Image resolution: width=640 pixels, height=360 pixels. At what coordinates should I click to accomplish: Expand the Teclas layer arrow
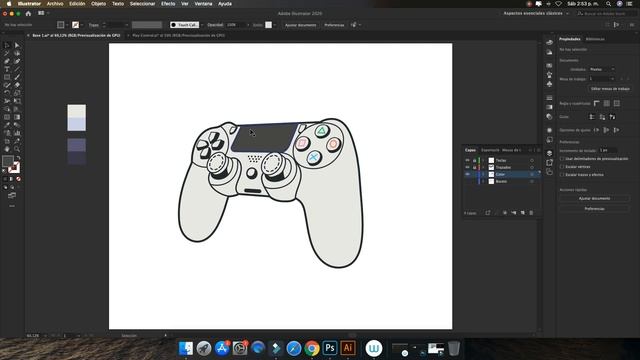484,160
